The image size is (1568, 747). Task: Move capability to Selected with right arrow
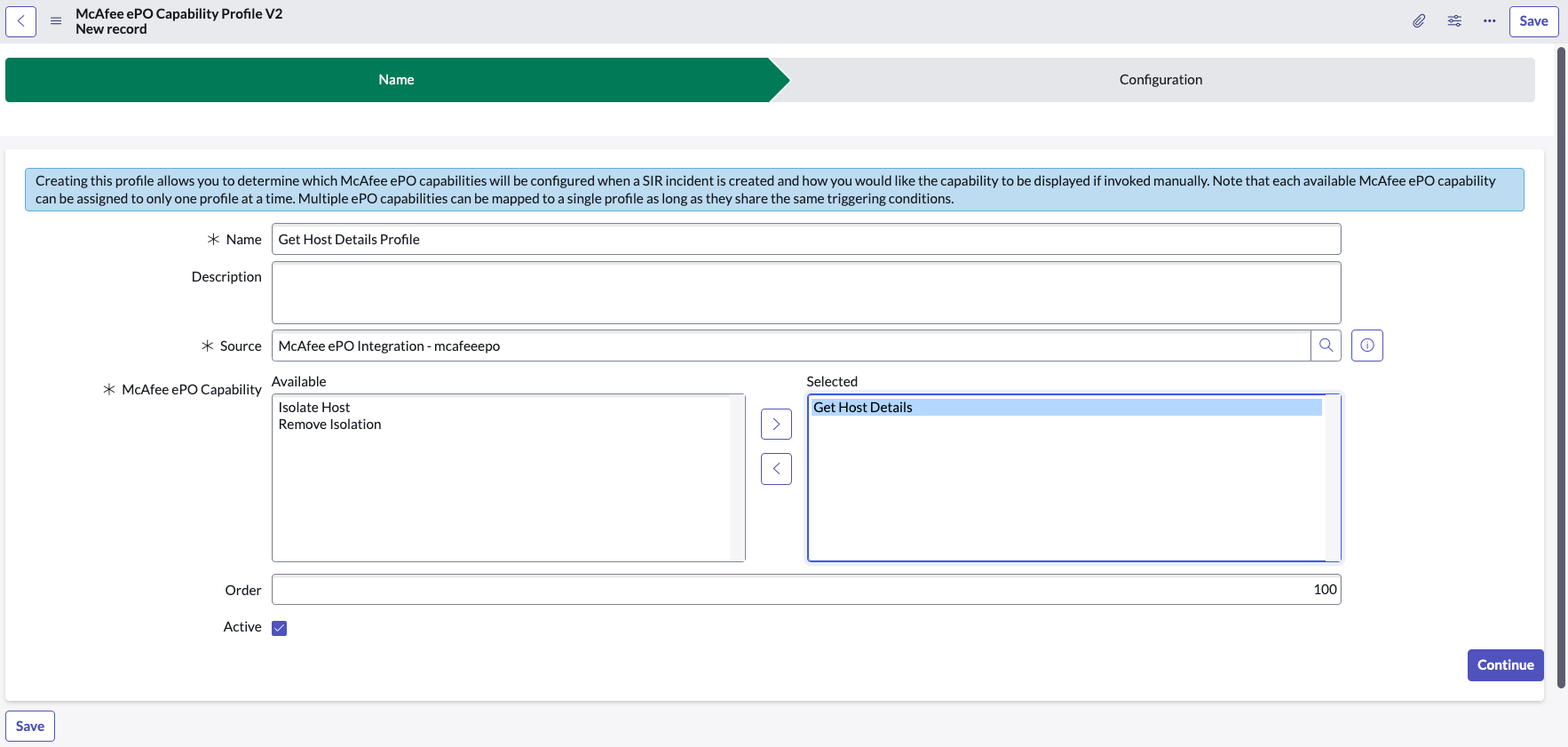pos(776,425)
